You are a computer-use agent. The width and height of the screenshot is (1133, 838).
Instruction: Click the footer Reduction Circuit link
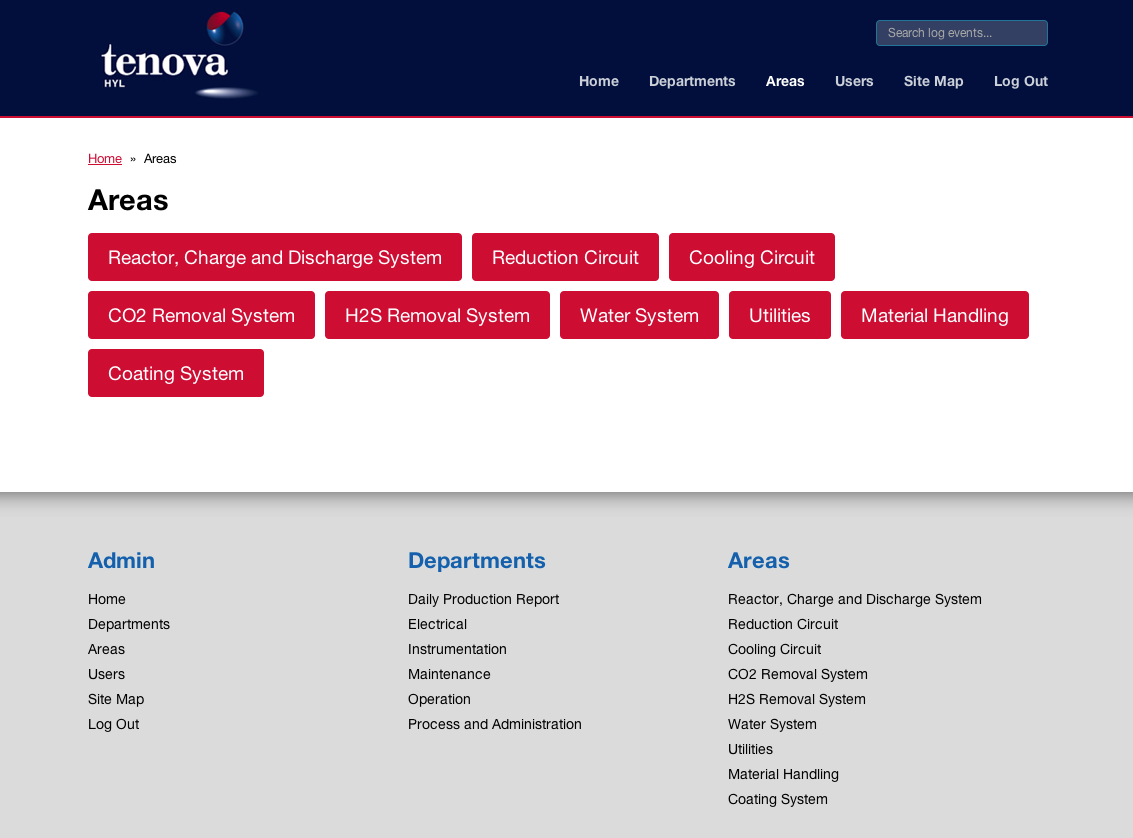click(783, 624)
